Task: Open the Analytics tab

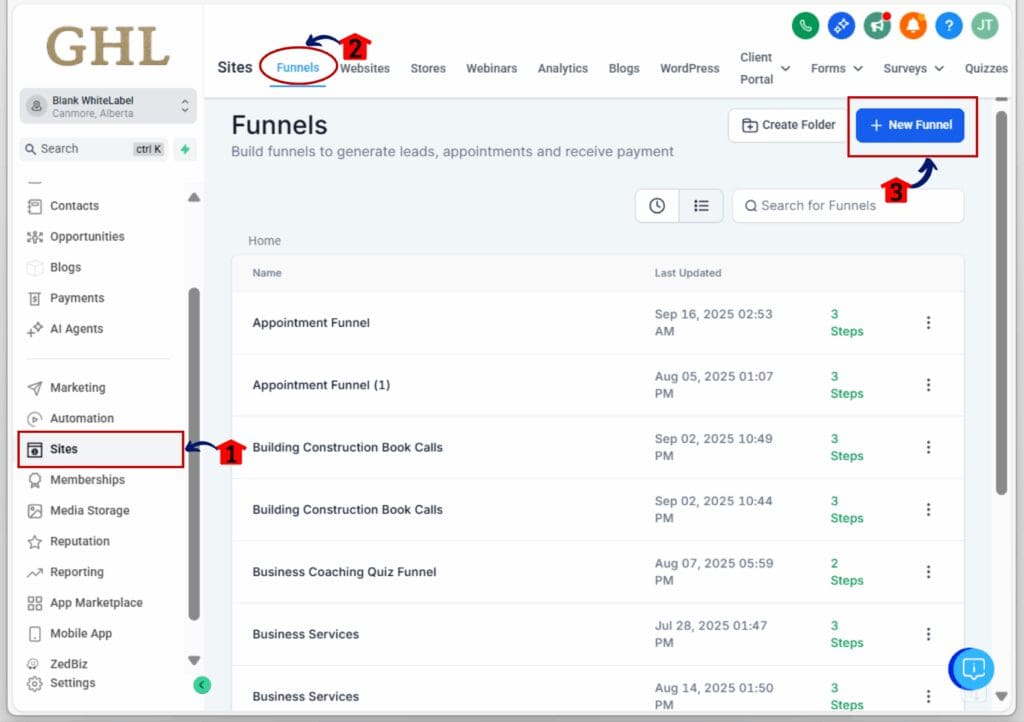Action: click(562, 68)
